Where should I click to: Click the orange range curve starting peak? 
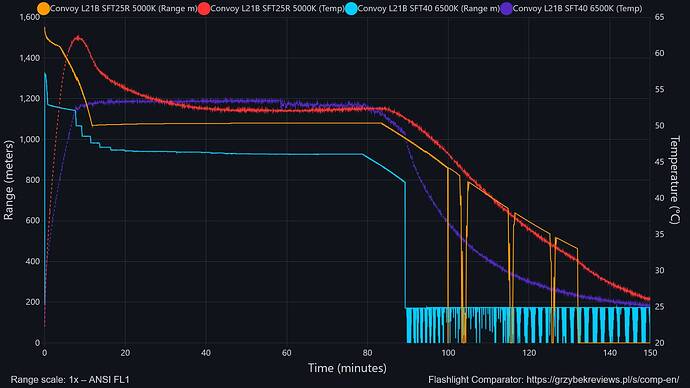tap(44, 28)
